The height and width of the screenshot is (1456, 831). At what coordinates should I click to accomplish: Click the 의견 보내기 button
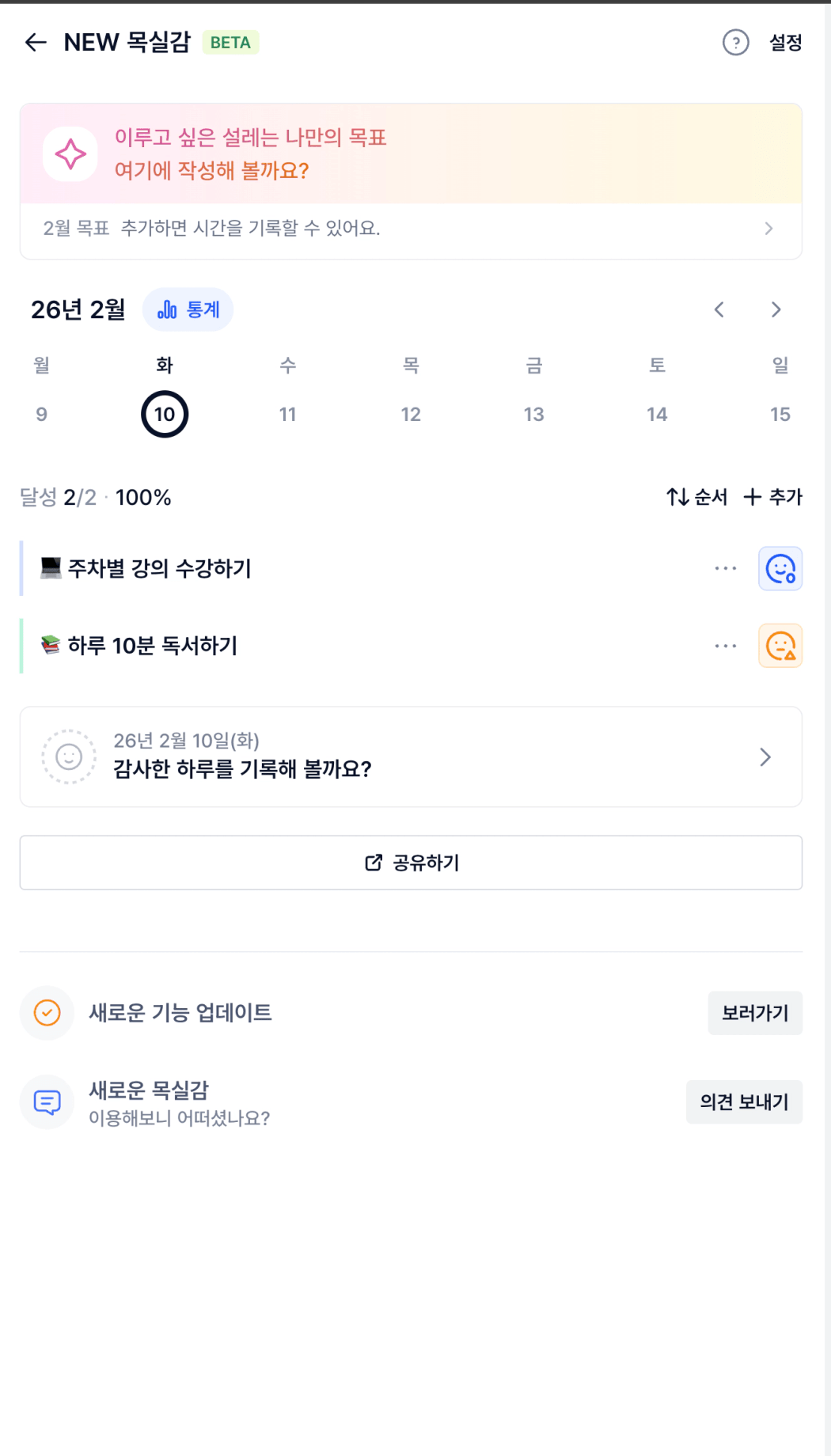(x=744, y=1101)
